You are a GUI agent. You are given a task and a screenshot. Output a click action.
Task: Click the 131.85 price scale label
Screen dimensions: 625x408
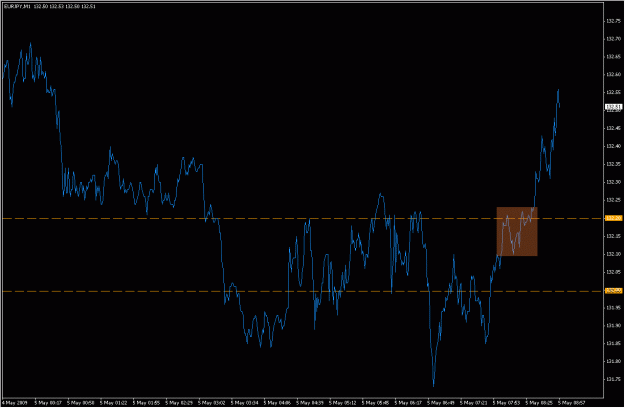point(613,343)
